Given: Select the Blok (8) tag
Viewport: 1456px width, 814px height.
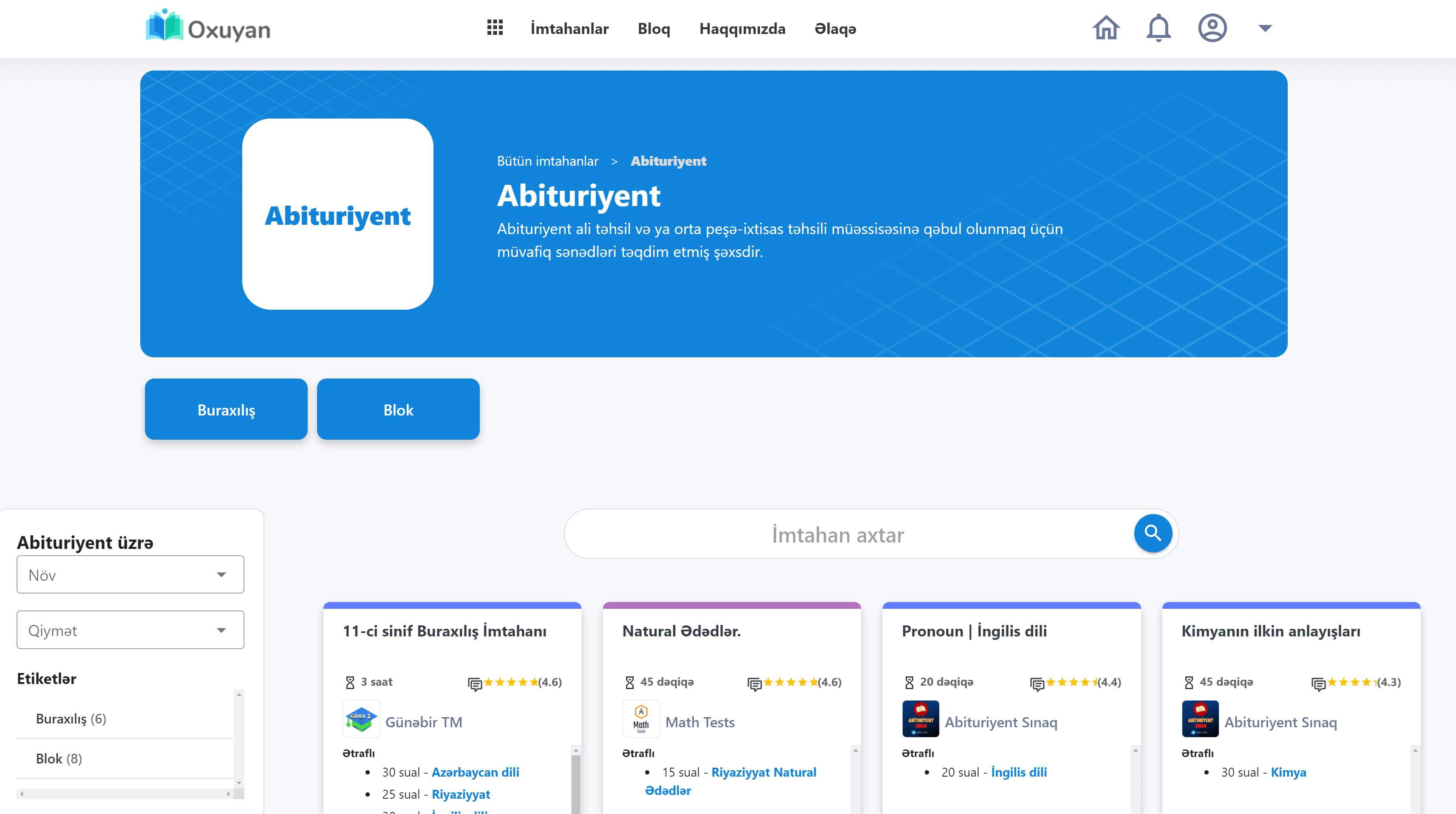Looking at the screenshot, I should coord(59,759).
